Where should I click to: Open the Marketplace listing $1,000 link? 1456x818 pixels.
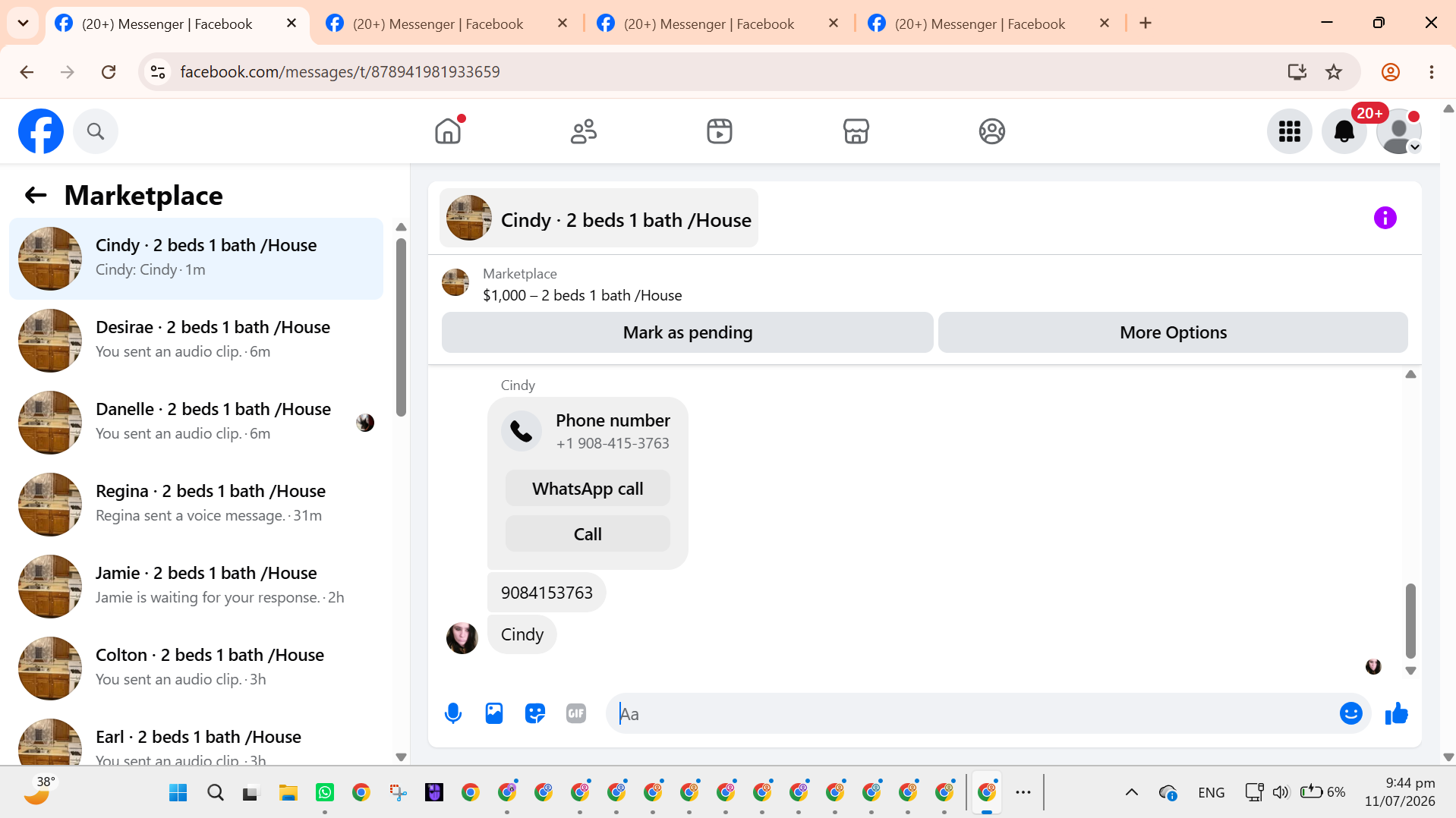[x=582, y=295]
